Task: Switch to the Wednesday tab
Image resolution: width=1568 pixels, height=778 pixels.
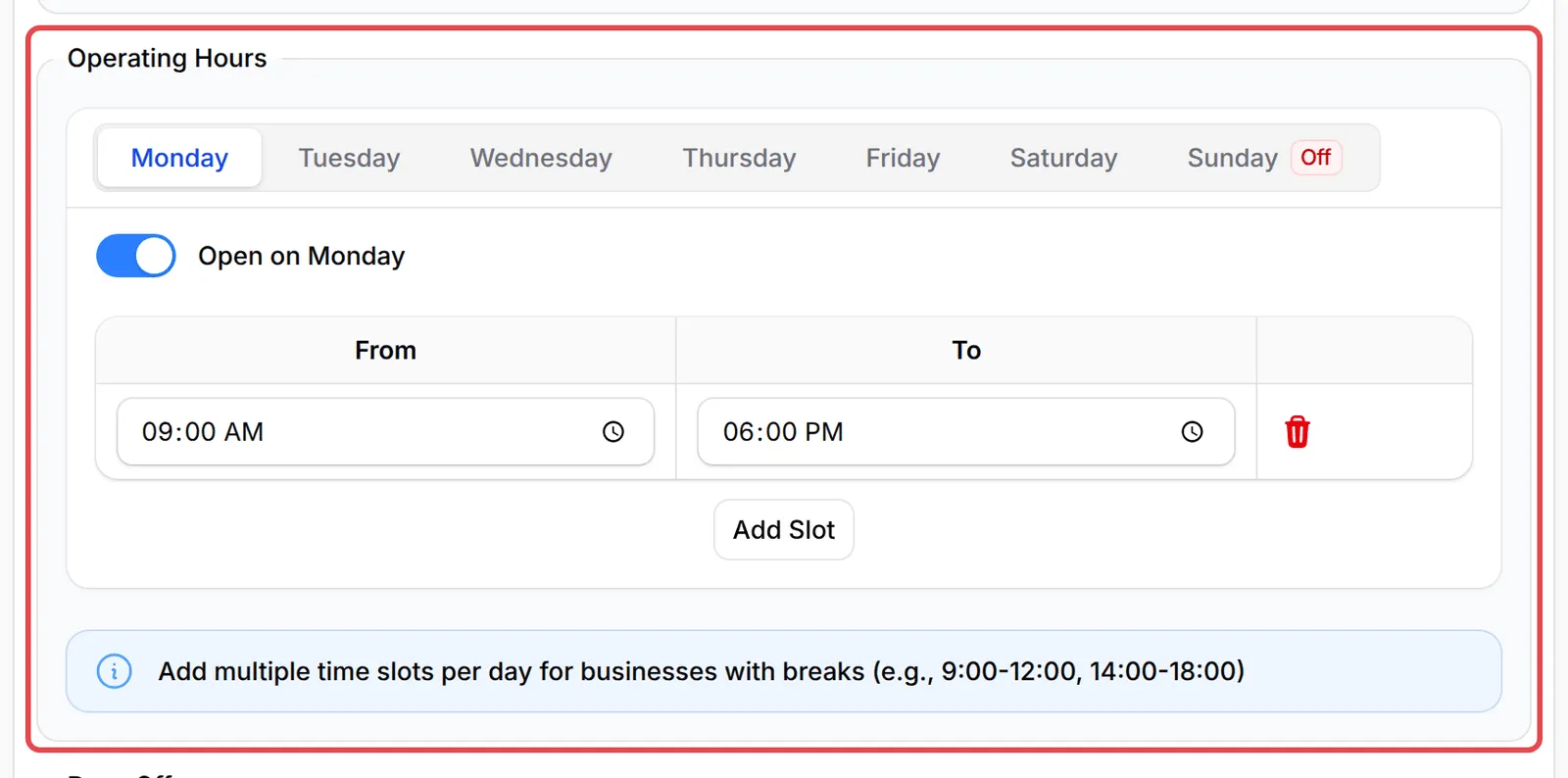Action: [541, 158]
